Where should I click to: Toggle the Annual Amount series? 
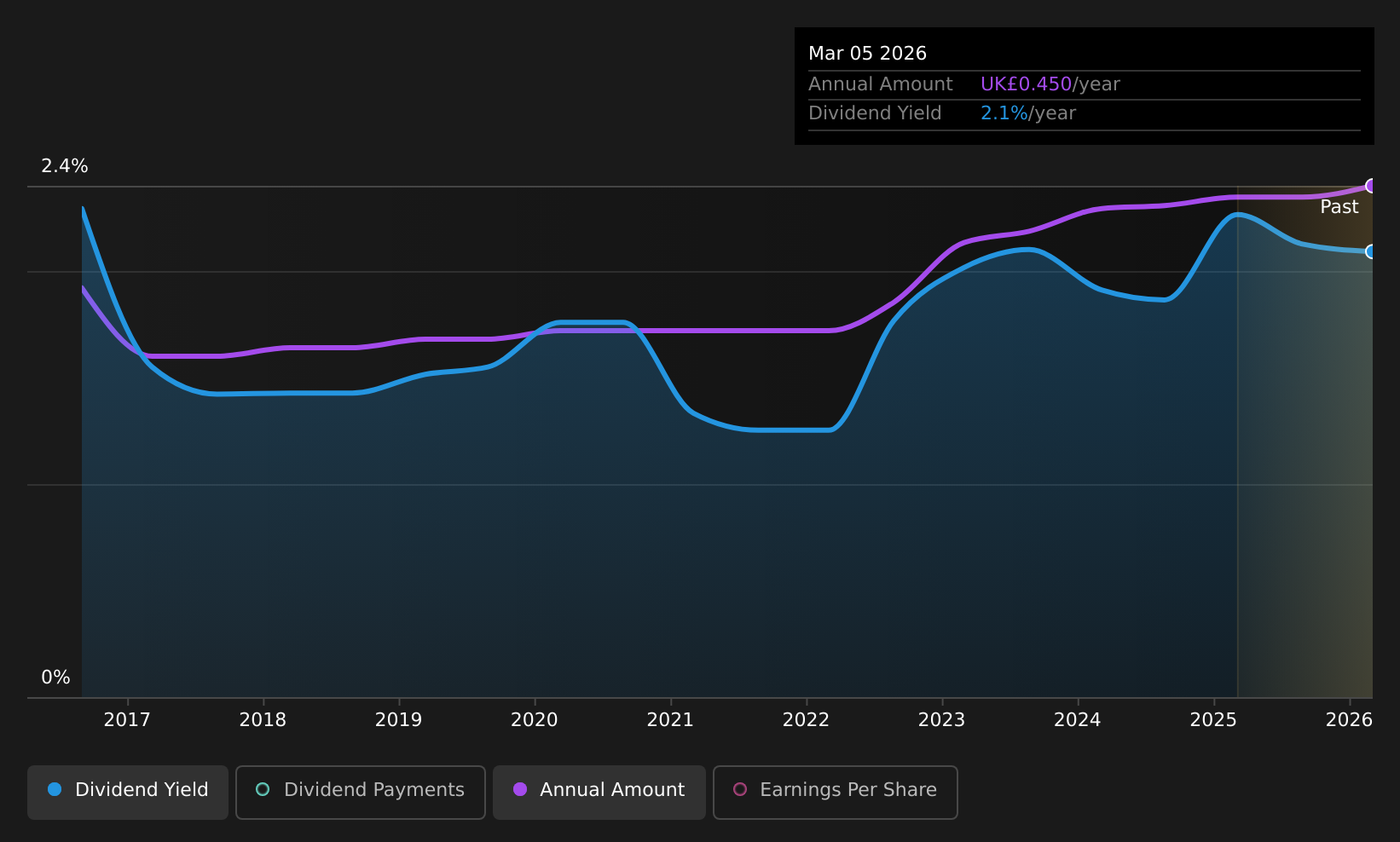point(599,792)
